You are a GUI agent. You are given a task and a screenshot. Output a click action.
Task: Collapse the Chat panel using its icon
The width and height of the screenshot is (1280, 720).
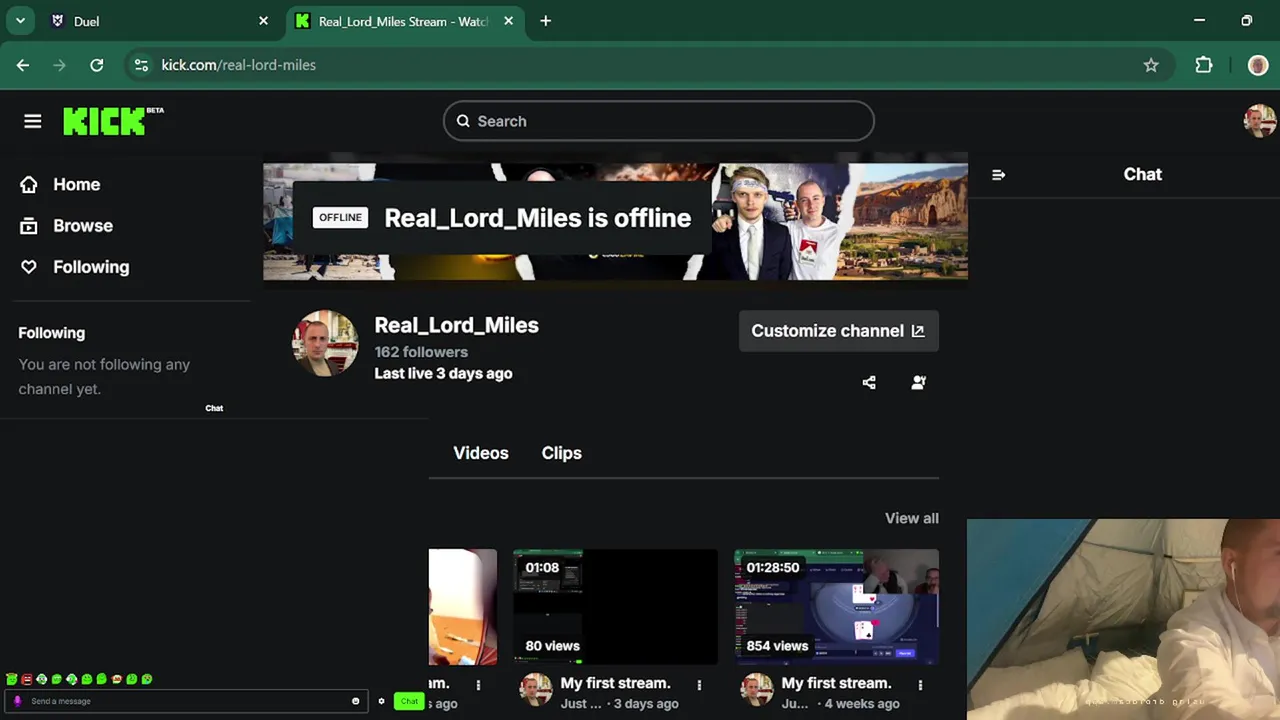[x=998, y=174]
